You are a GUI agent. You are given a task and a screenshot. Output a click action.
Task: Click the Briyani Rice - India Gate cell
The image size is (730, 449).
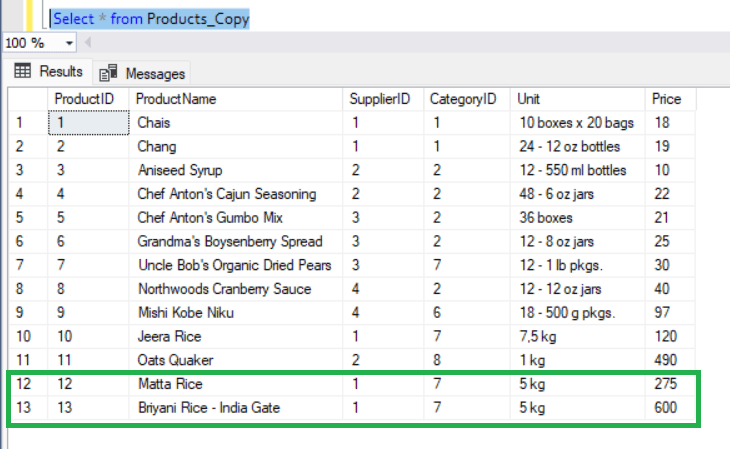[210, 408]
